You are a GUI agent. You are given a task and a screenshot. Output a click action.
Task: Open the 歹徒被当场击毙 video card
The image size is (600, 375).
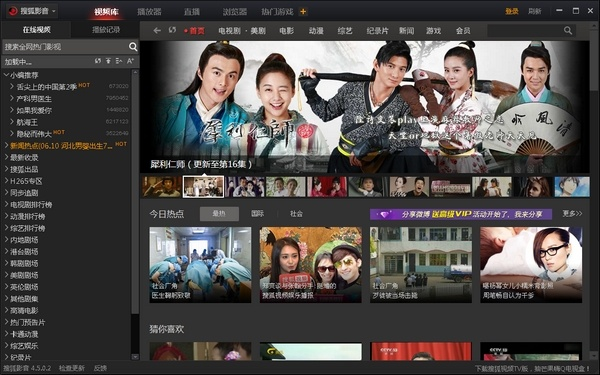(421, 265)
